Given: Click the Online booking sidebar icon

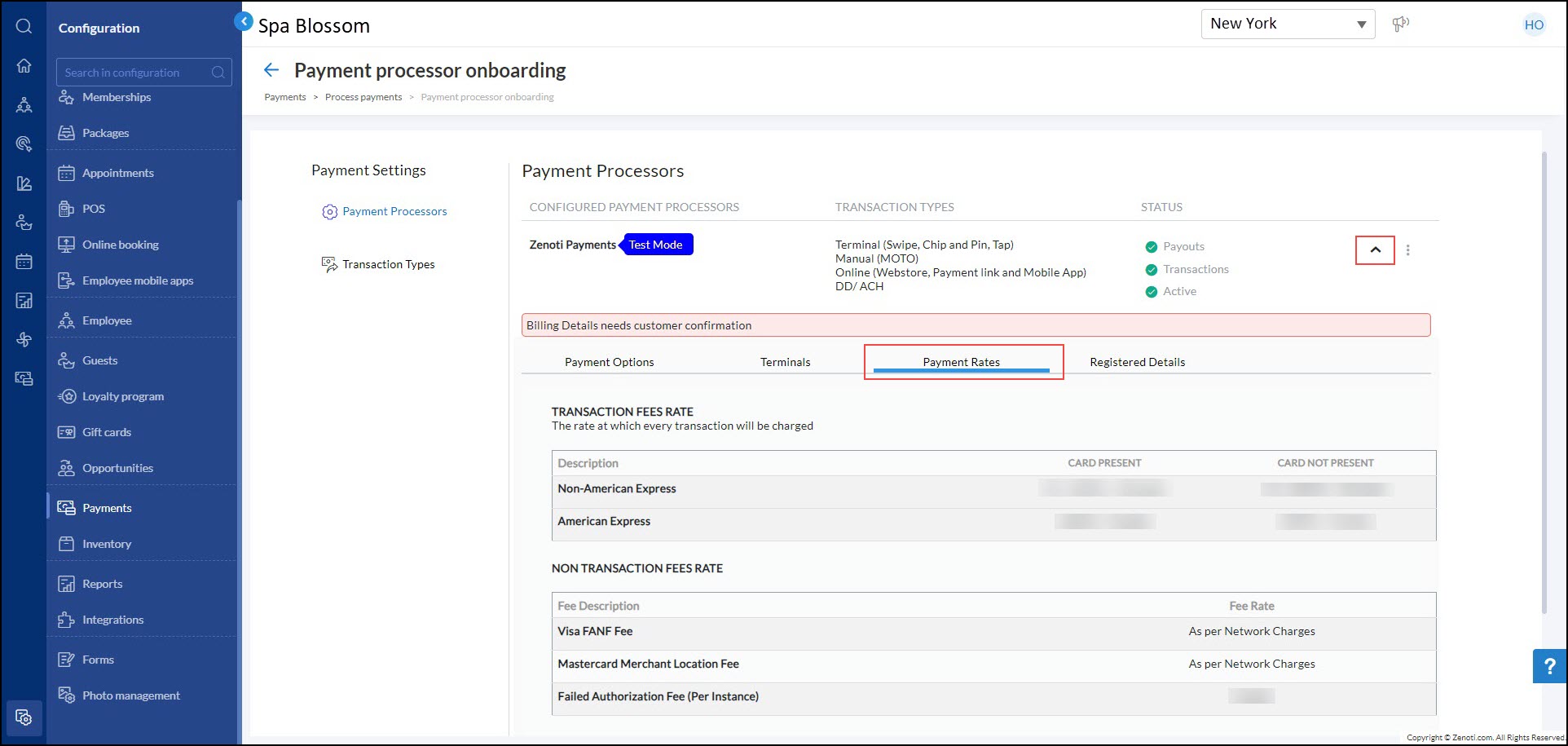Looking at the screenshot, I should (66, 245).
